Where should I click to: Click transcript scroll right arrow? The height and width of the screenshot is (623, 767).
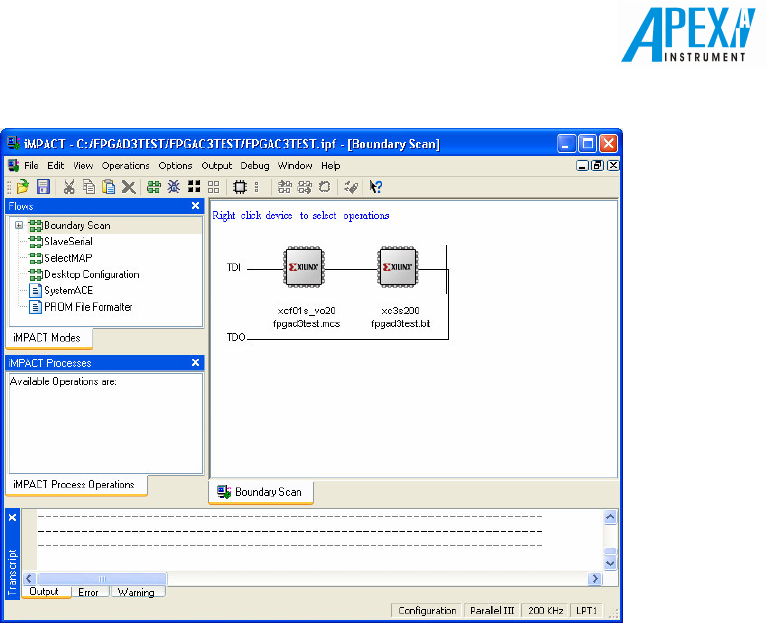[x=595, y=578]
